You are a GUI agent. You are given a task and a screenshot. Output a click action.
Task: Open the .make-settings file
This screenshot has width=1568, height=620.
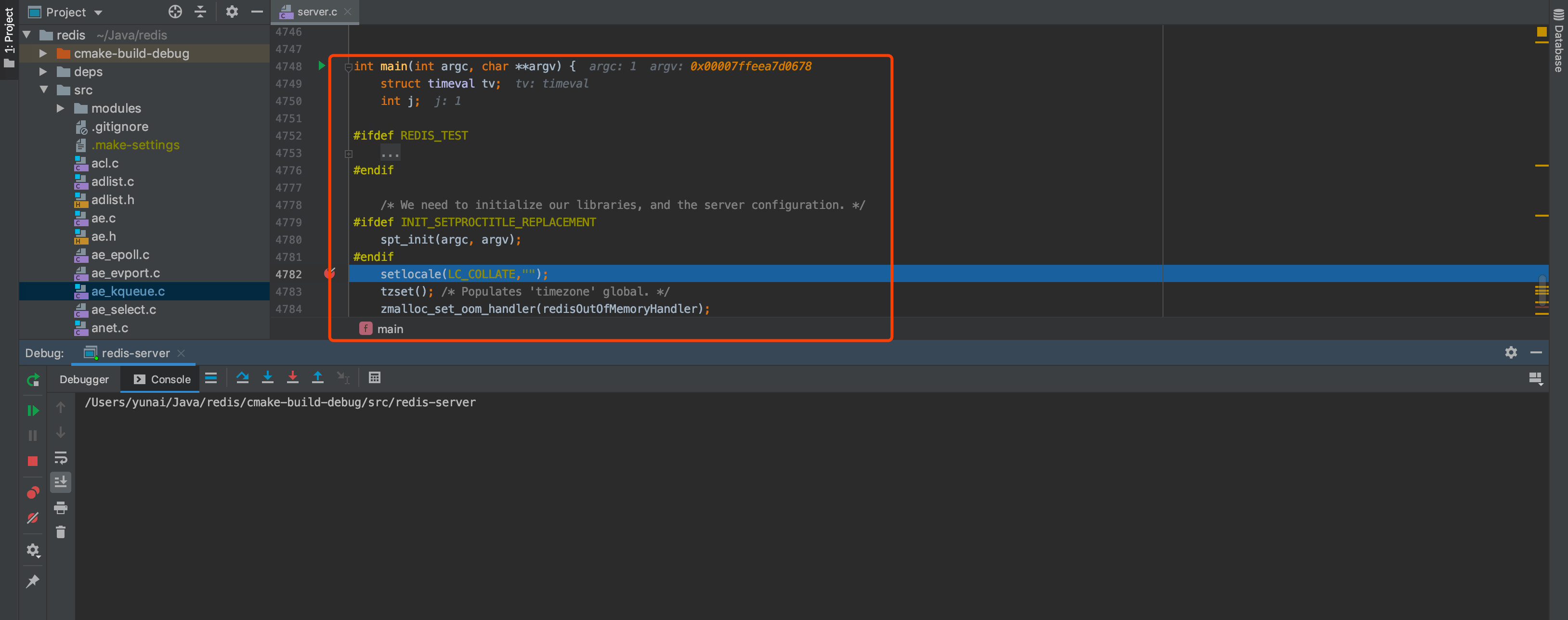coord(135,145)
